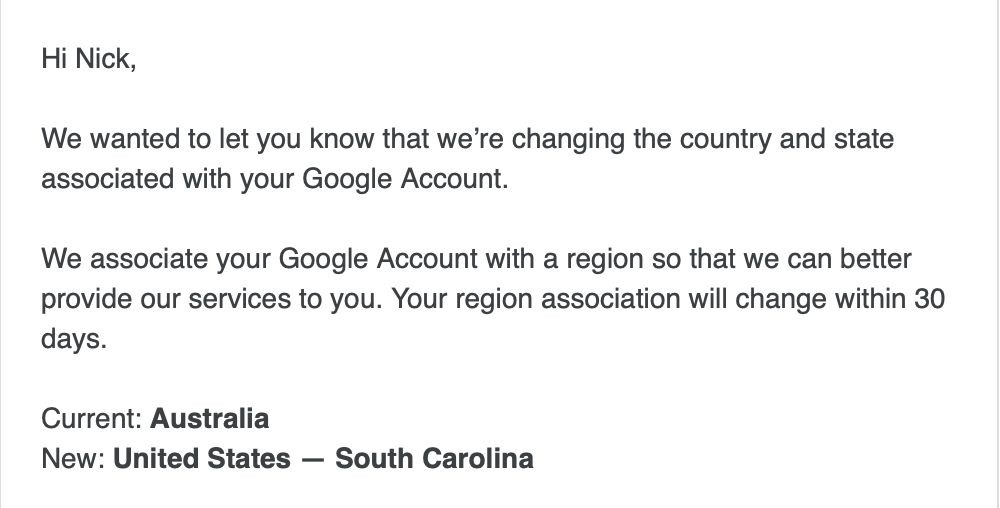Click the word "days." ending the paragraph
This screenshot has height=508, width=1000.
pos(74,338)
